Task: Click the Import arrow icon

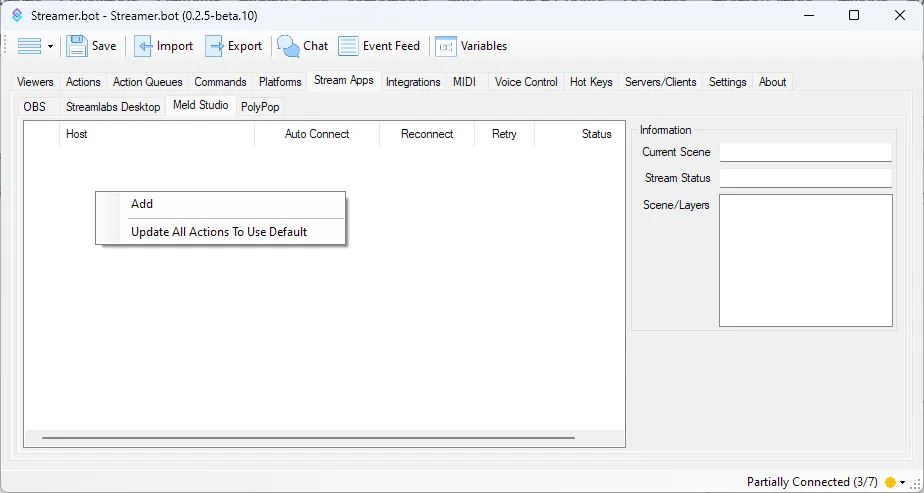Action: click(144, 46)
